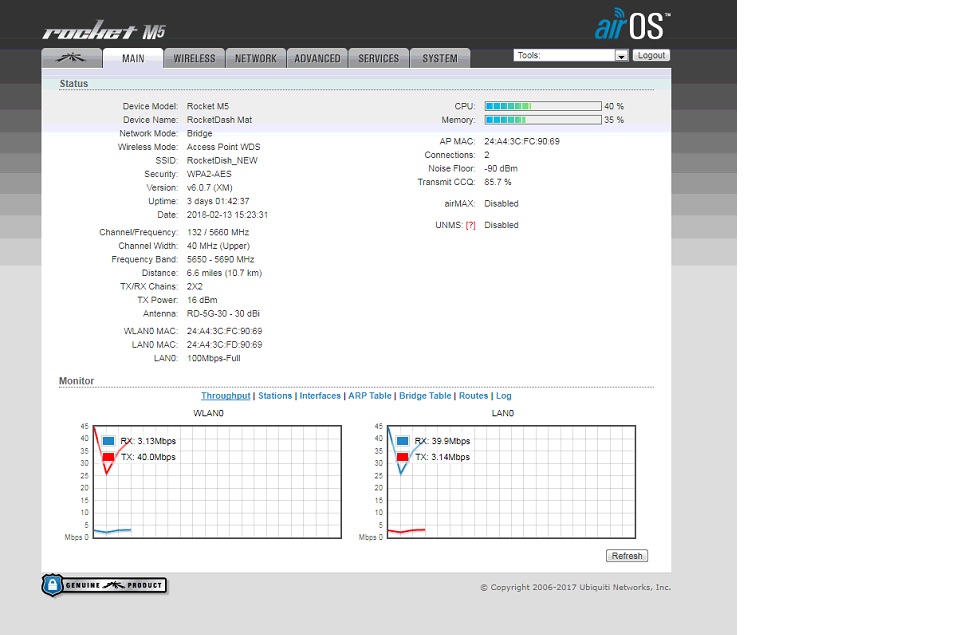Click the airOS logo

pyautogui.click(x=632, y=24)
